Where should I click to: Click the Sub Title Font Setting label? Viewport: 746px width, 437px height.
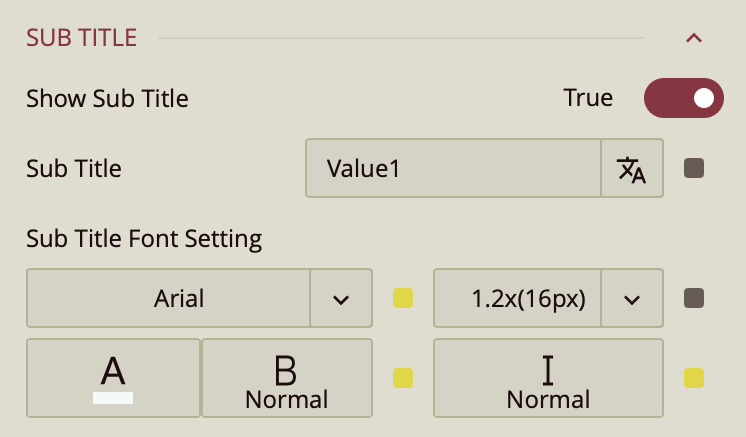pos(144,239)
